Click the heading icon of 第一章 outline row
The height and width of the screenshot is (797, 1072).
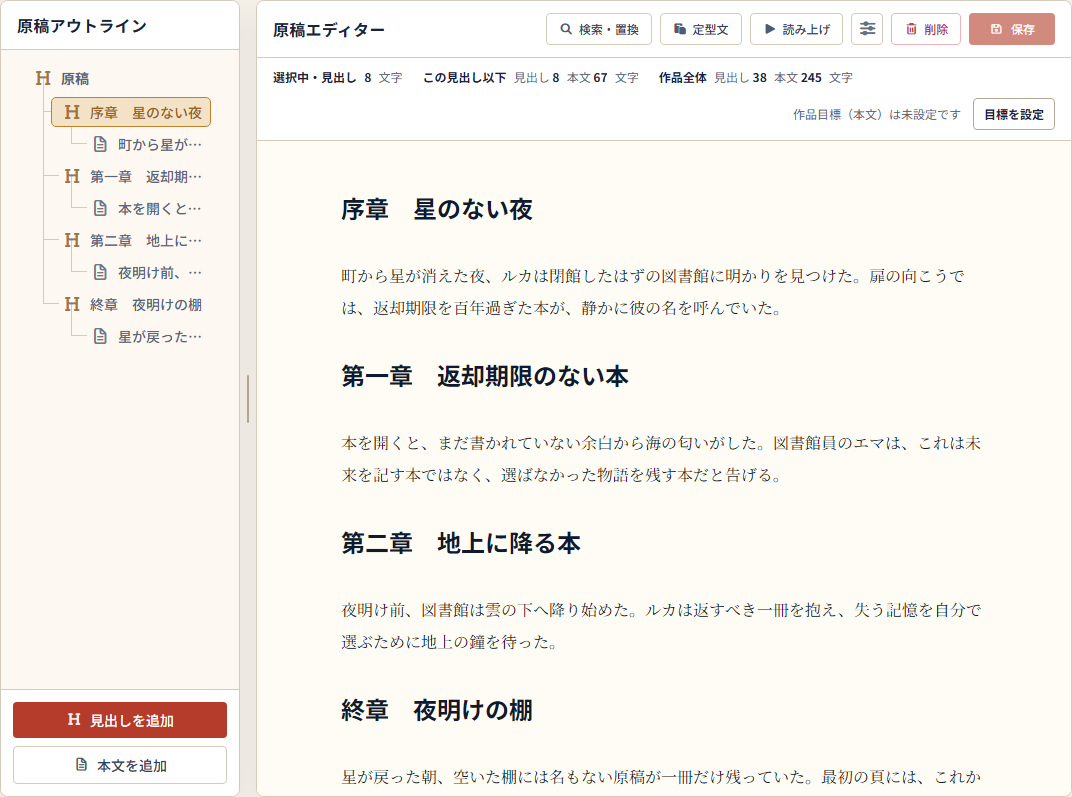pyautogui.click(x=72, y=176)
